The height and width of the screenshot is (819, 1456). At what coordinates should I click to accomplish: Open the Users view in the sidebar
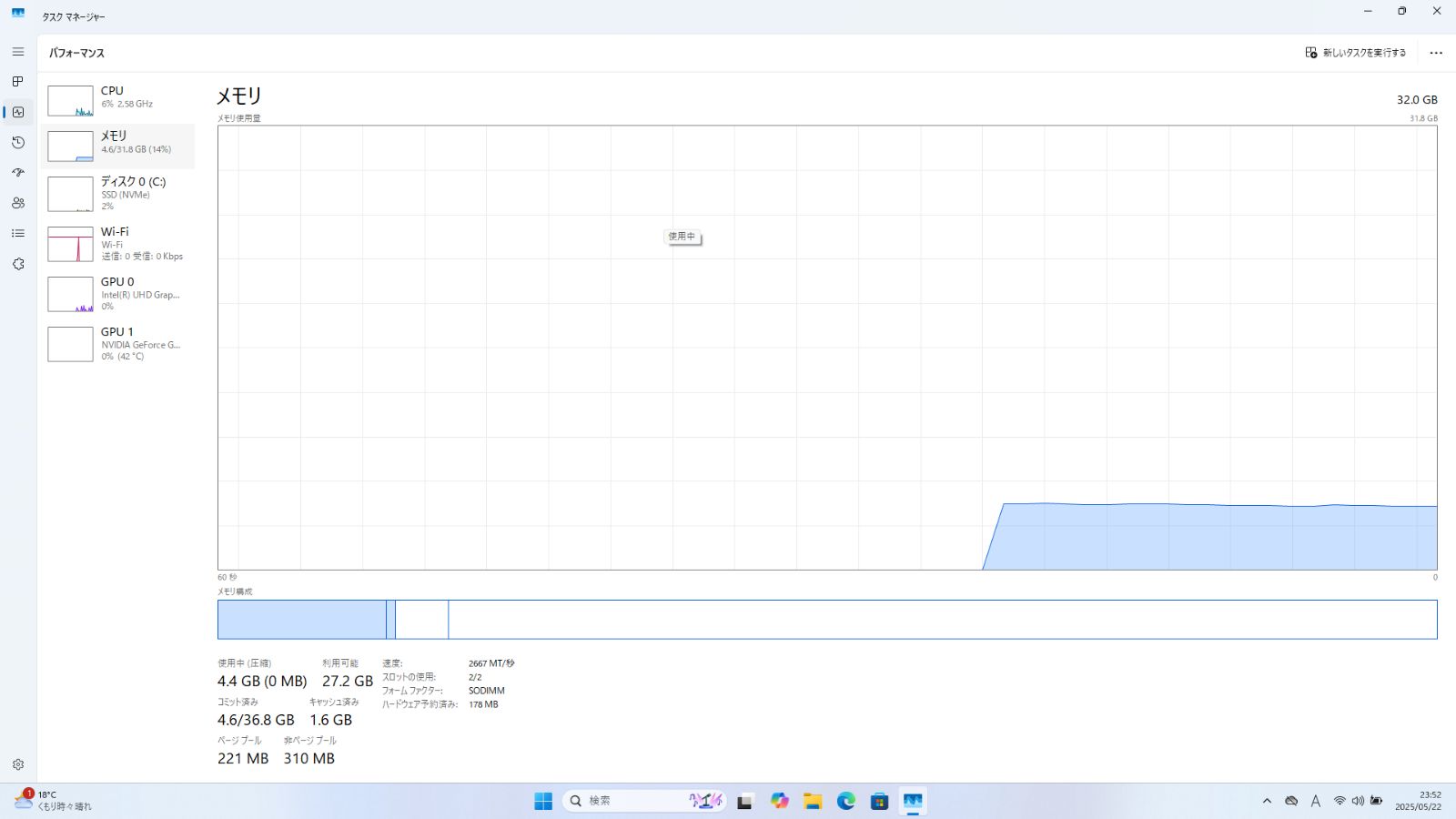[17, 203]
